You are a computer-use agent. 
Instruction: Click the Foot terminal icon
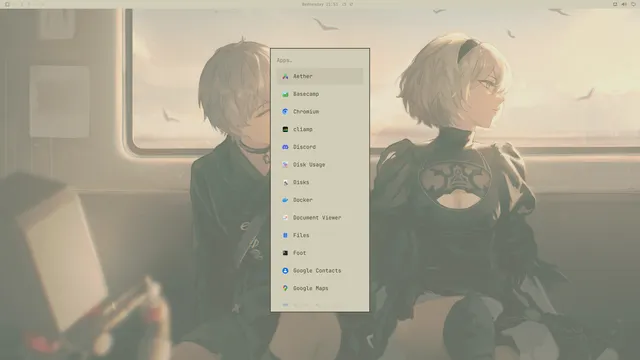285,253
